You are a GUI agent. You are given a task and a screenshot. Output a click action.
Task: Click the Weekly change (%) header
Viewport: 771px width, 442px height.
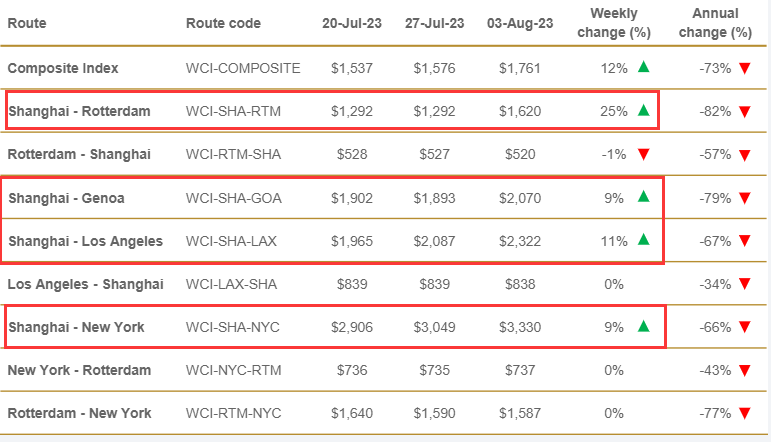coord(614,23)
